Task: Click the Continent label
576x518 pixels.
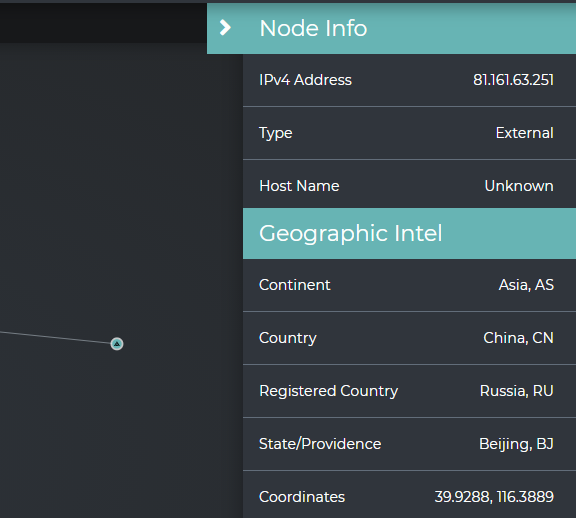Action: 295,285
